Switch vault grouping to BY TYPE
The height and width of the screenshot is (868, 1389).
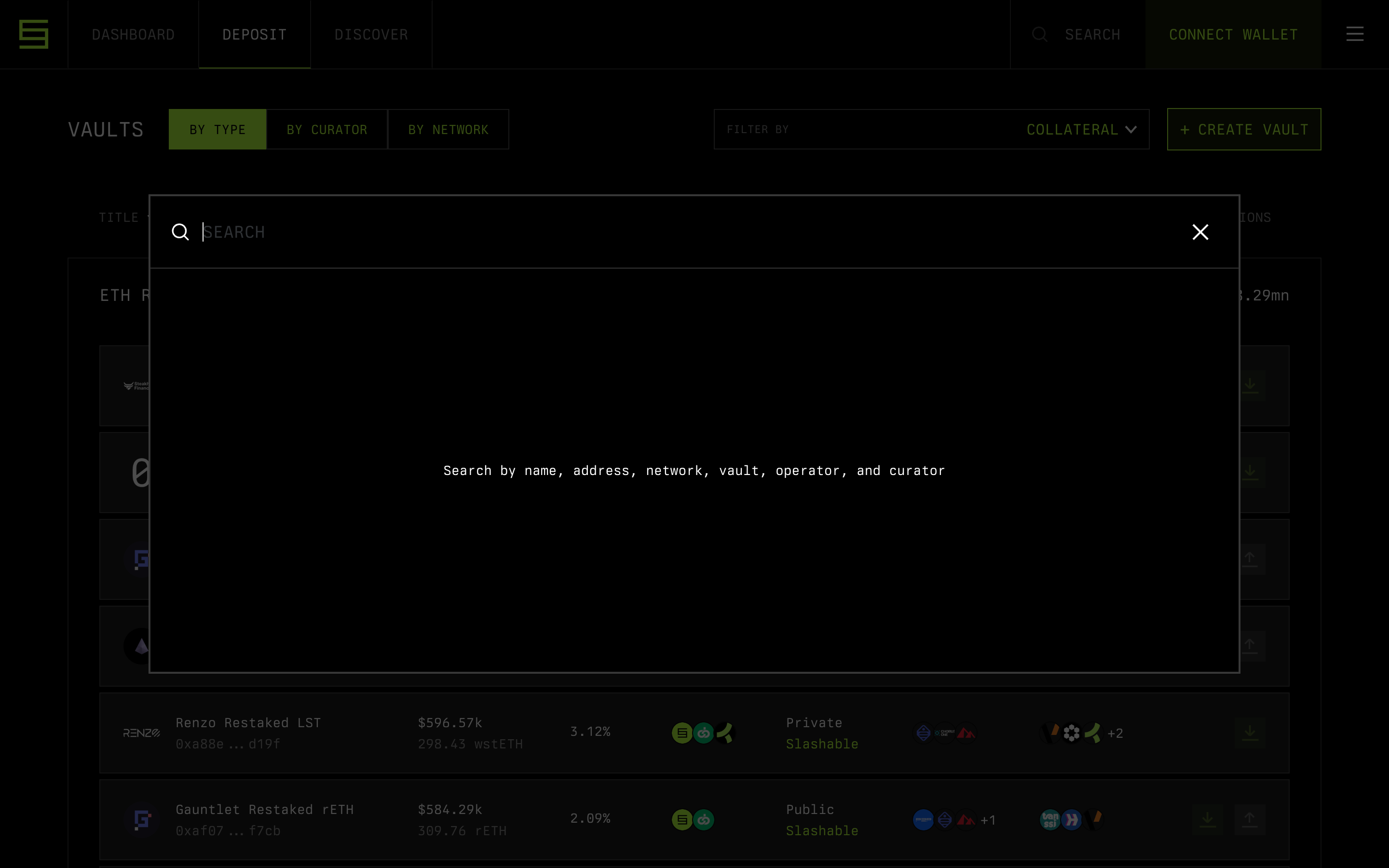pos(218,129)
